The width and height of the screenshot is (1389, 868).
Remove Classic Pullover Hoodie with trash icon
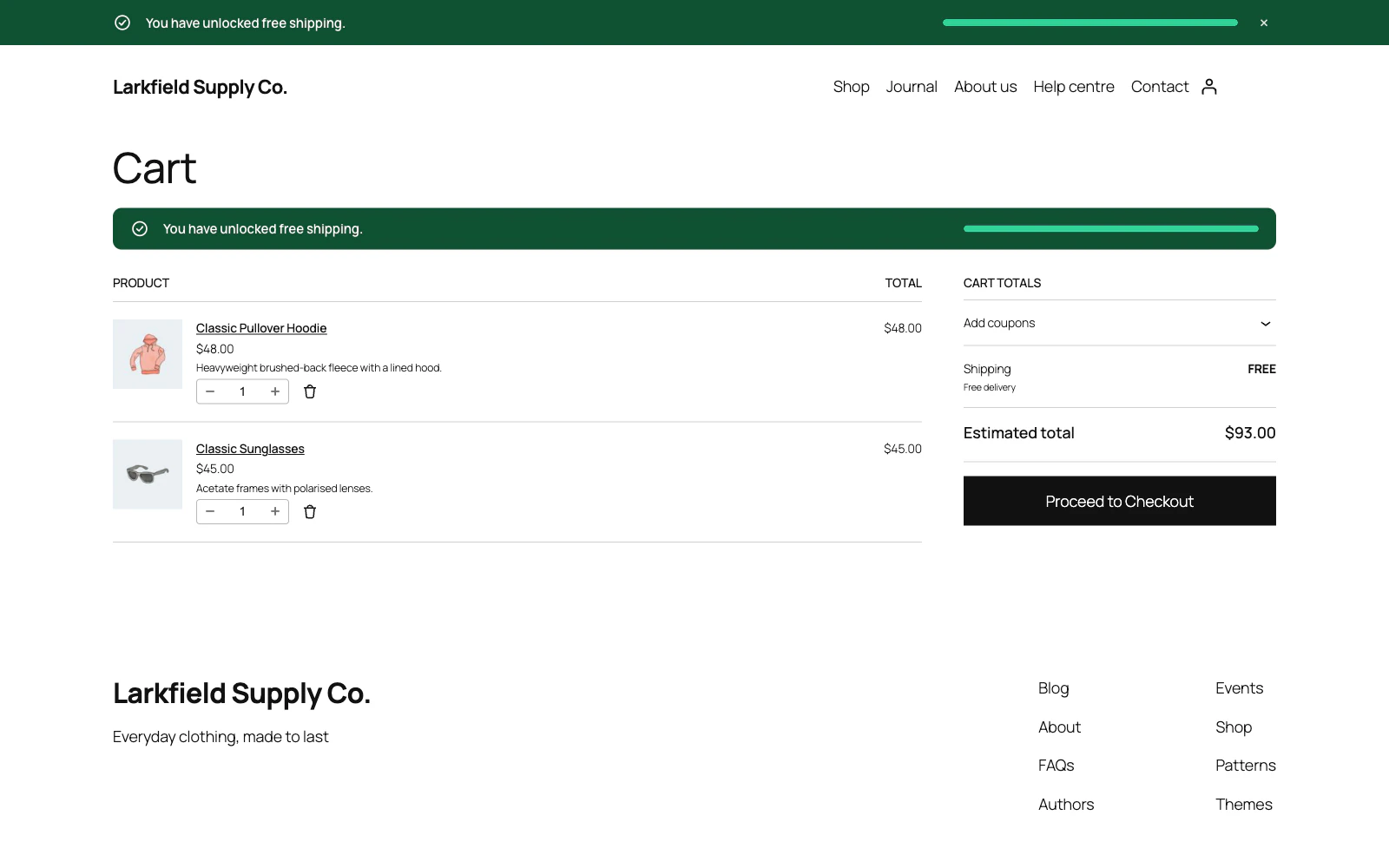310,391
